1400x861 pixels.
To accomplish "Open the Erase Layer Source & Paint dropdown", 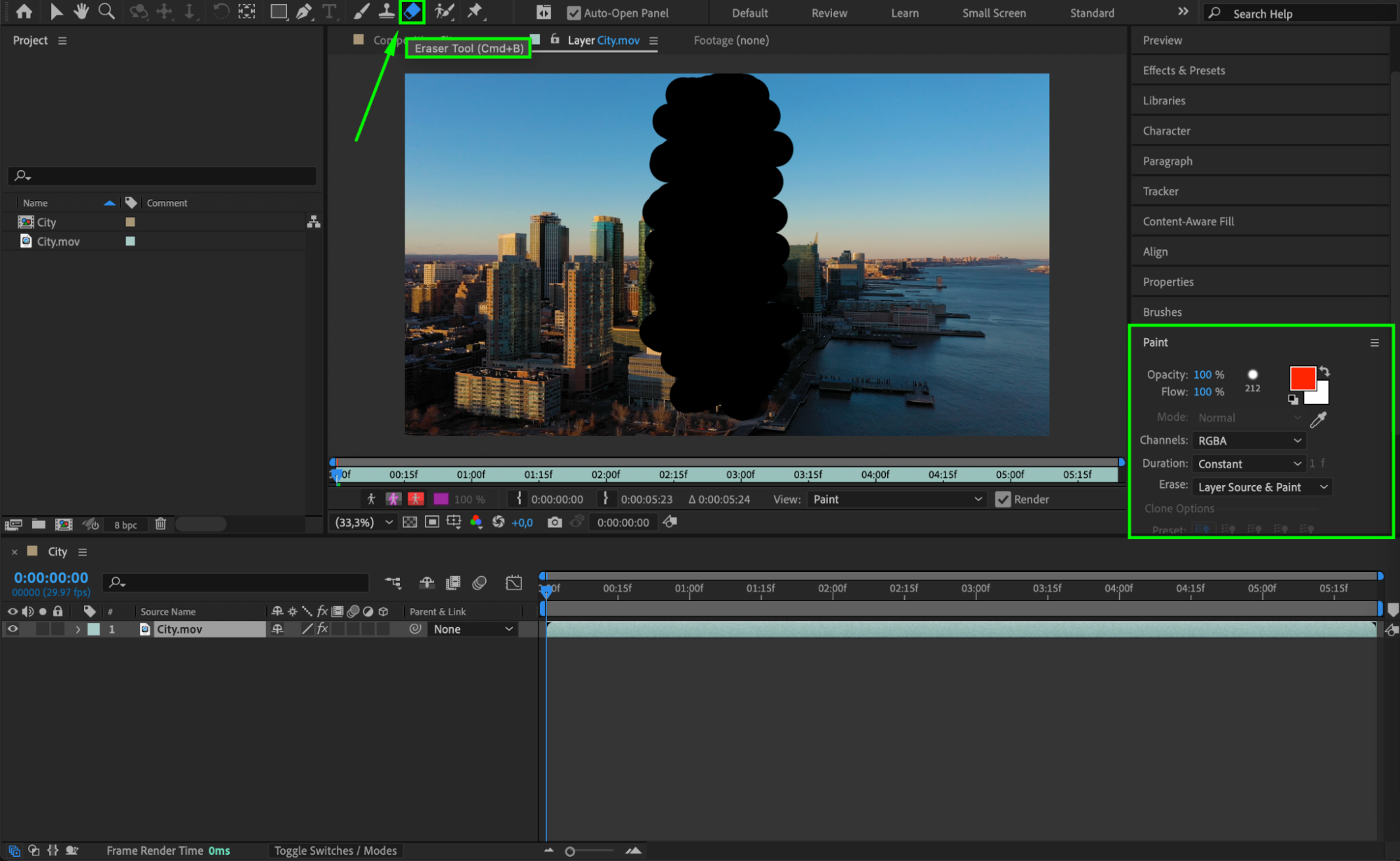I will pyautogui.click(x=1261, y=487).
